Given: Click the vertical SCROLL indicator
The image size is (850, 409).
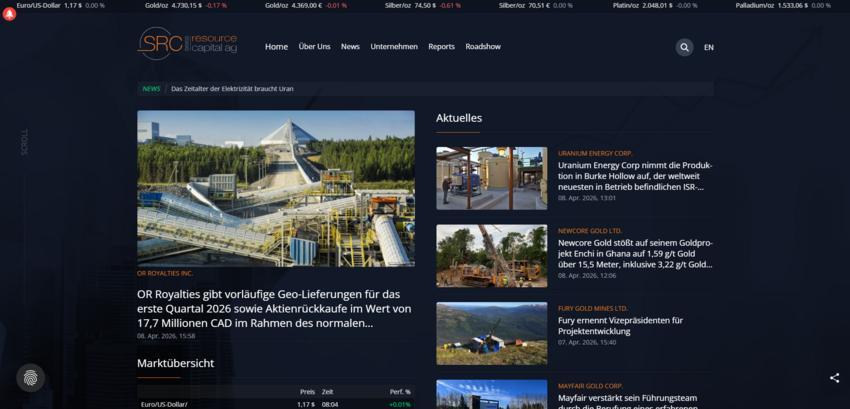Looking at the screenshot, I should tap(24, 142).
